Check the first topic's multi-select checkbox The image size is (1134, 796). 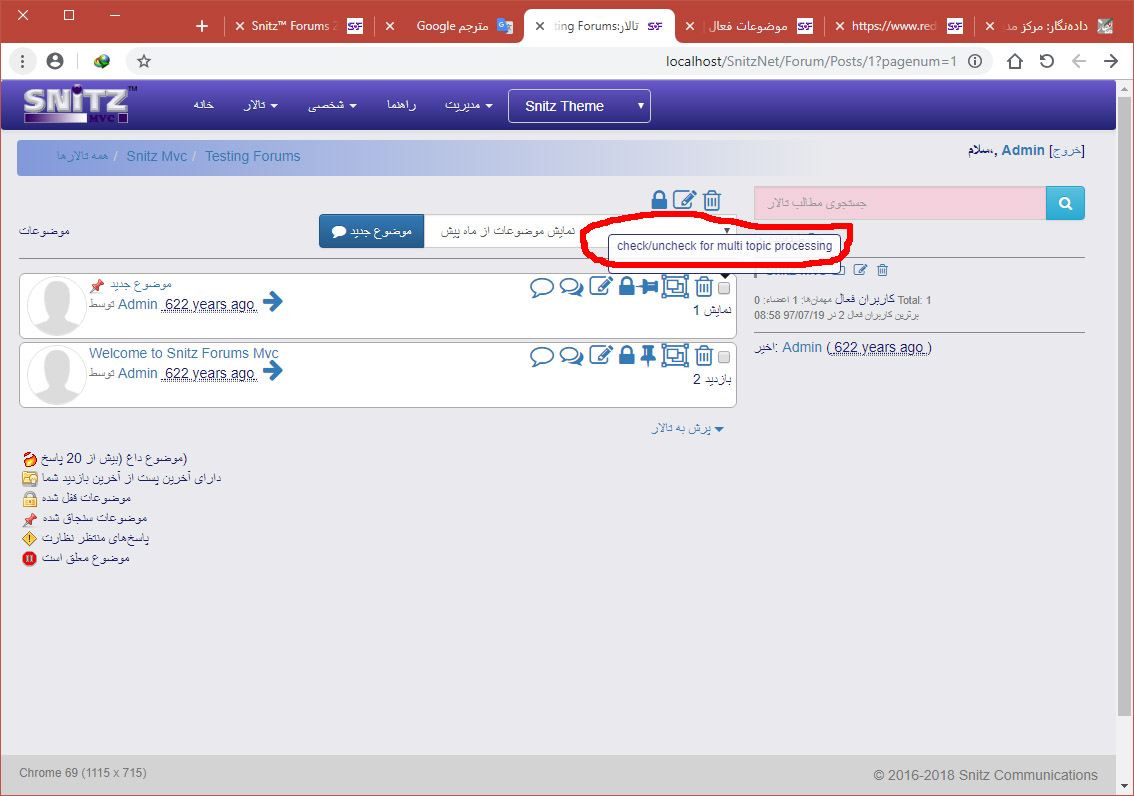(x=724, y=288)
